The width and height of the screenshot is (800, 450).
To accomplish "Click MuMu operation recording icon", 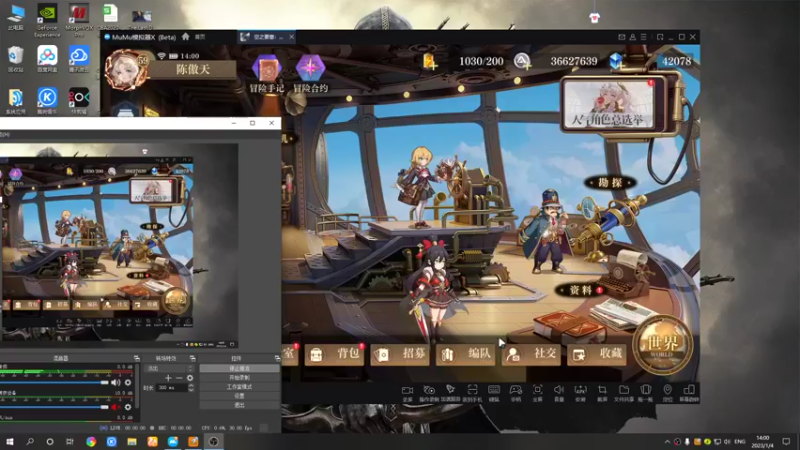I will pyautogui.click(x=429, y=392).
